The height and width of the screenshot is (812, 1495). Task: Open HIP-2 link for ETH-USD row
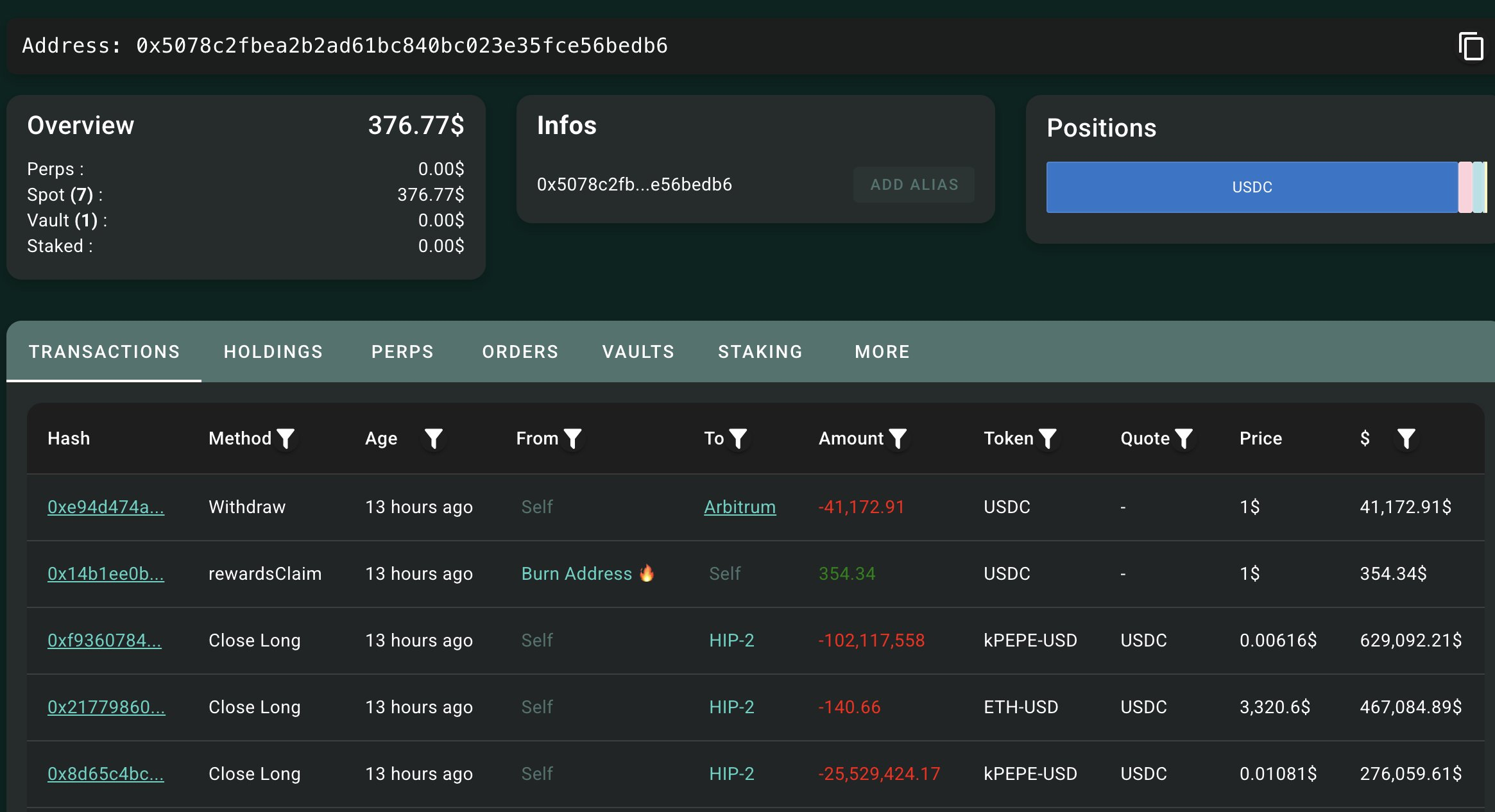(731, 707)
